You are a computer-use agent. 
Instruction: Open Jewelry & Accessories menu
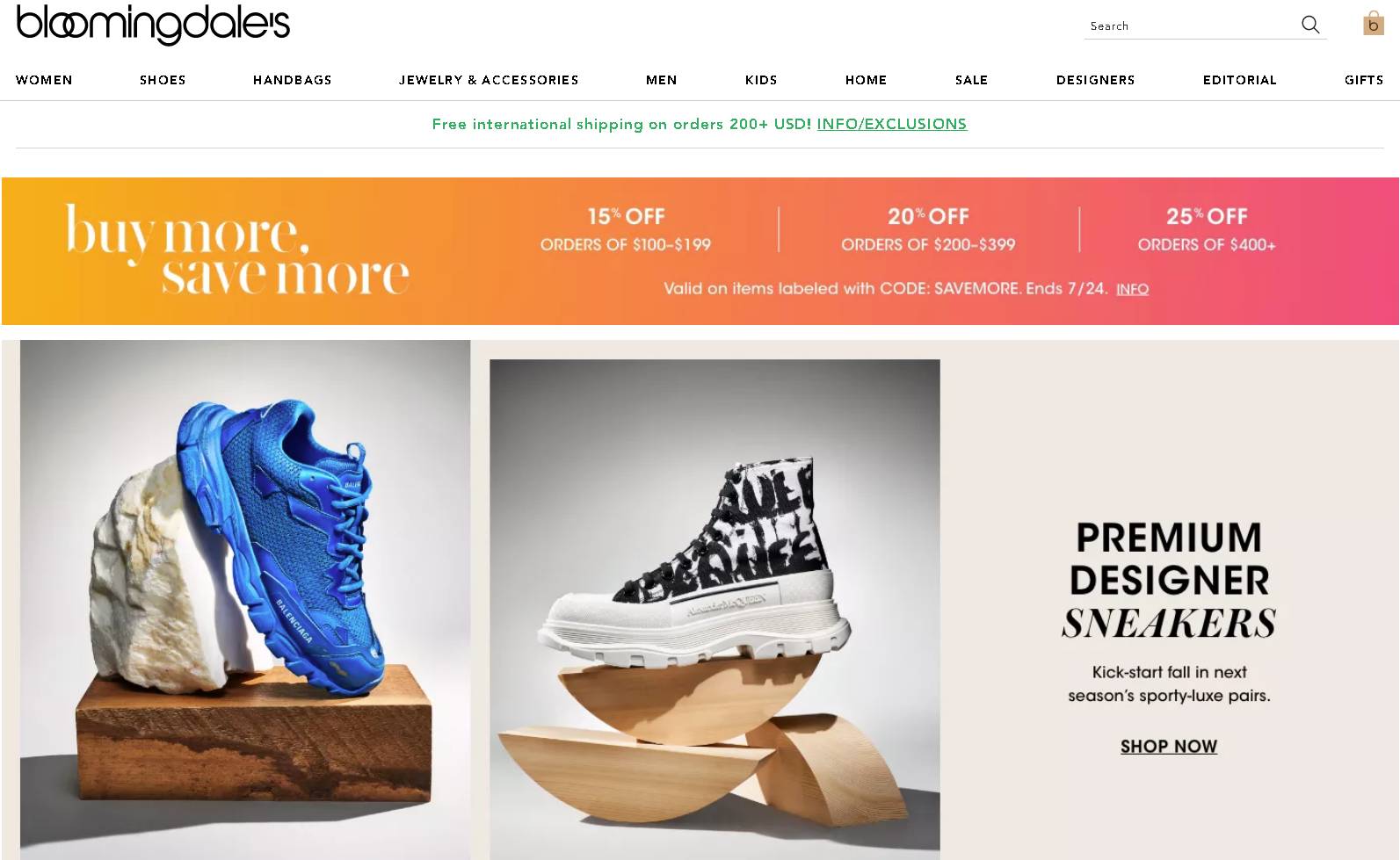489,80
